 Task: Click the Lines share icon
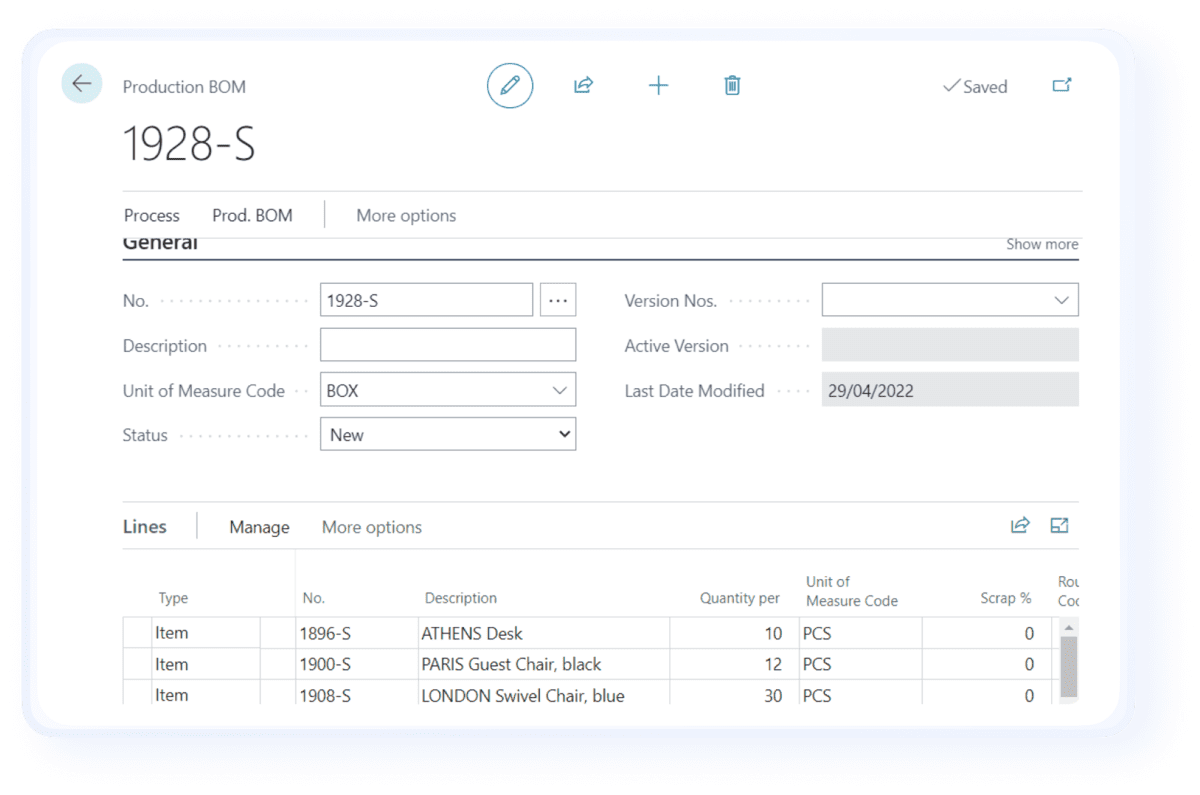point(1020,525)
